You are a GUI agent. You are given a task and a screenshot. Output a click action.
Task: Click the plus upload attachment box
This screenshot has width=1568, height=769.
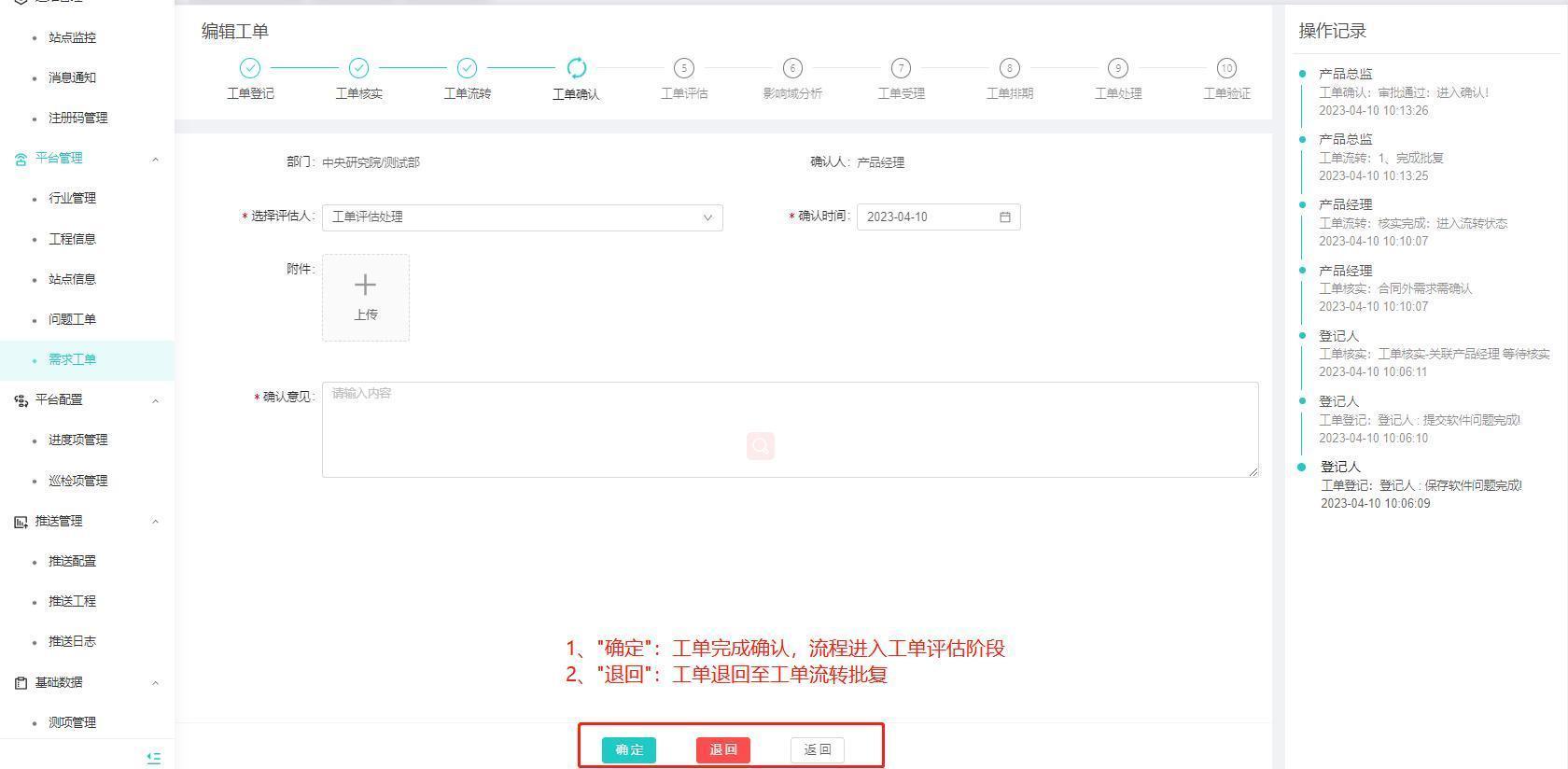point(366,298)
